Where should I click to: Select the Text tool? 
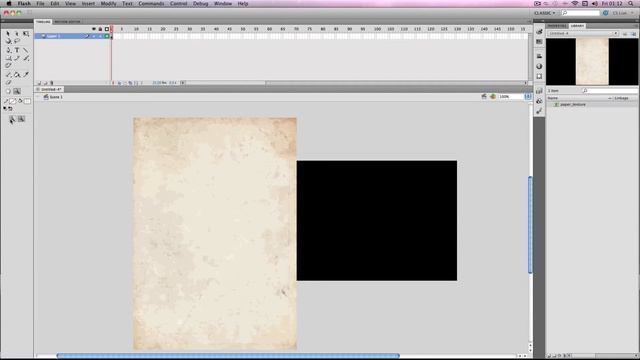click(x=17, y=50)
